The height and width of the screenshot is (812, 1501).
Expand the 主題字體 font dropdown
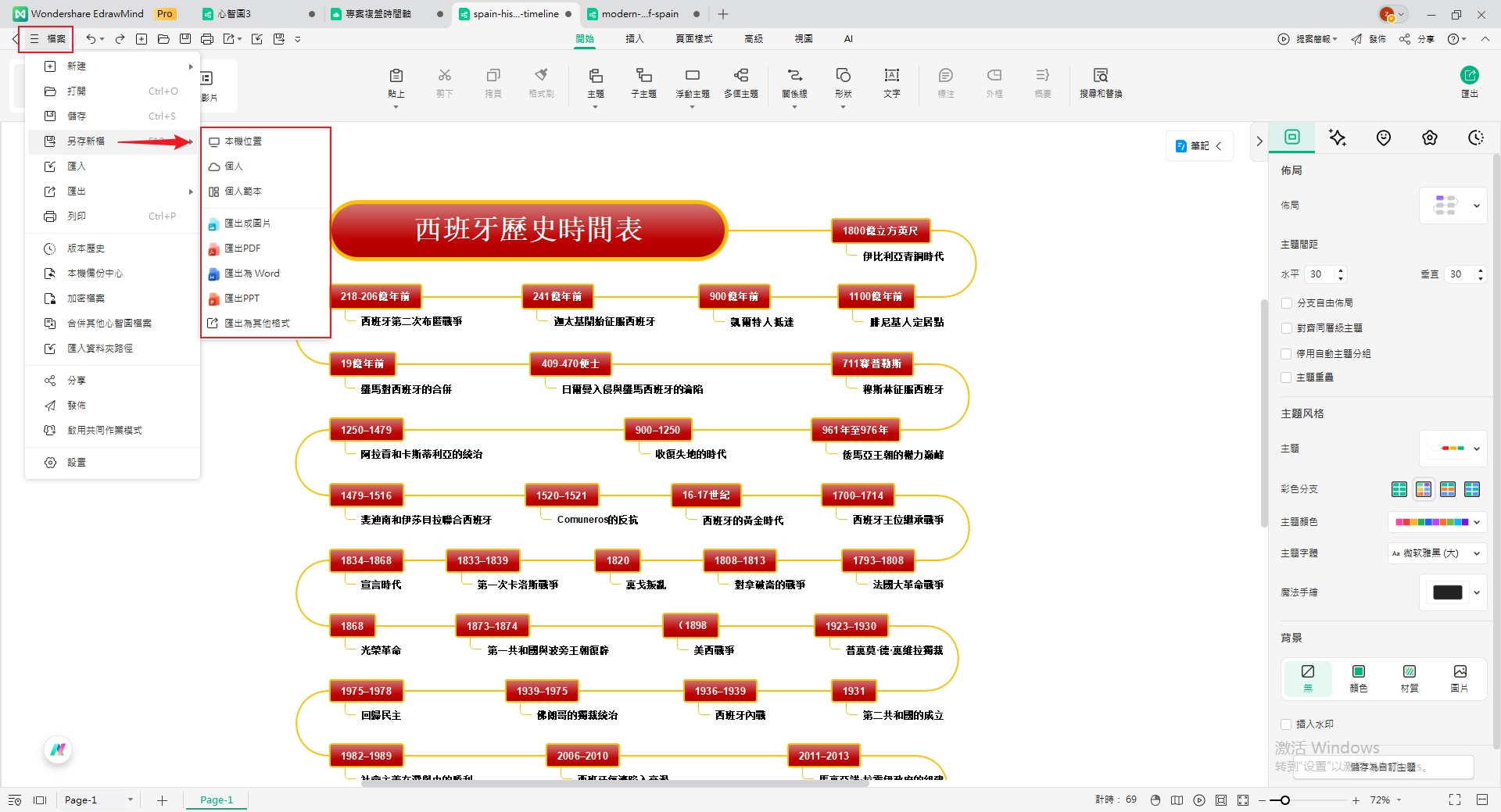pos(1437,553)
